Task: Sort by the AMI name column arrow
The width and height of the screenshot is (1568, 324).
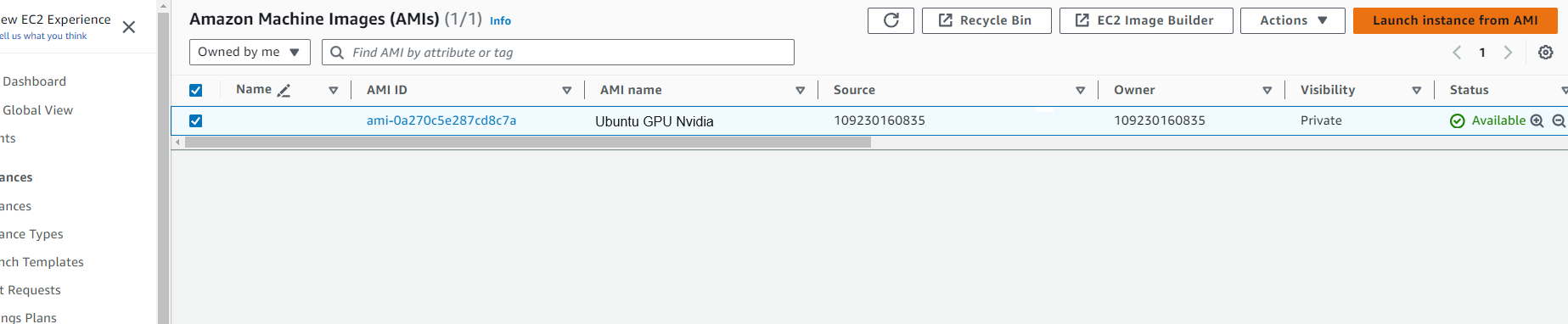Action: pyautogui.click(x=800, y=91)
